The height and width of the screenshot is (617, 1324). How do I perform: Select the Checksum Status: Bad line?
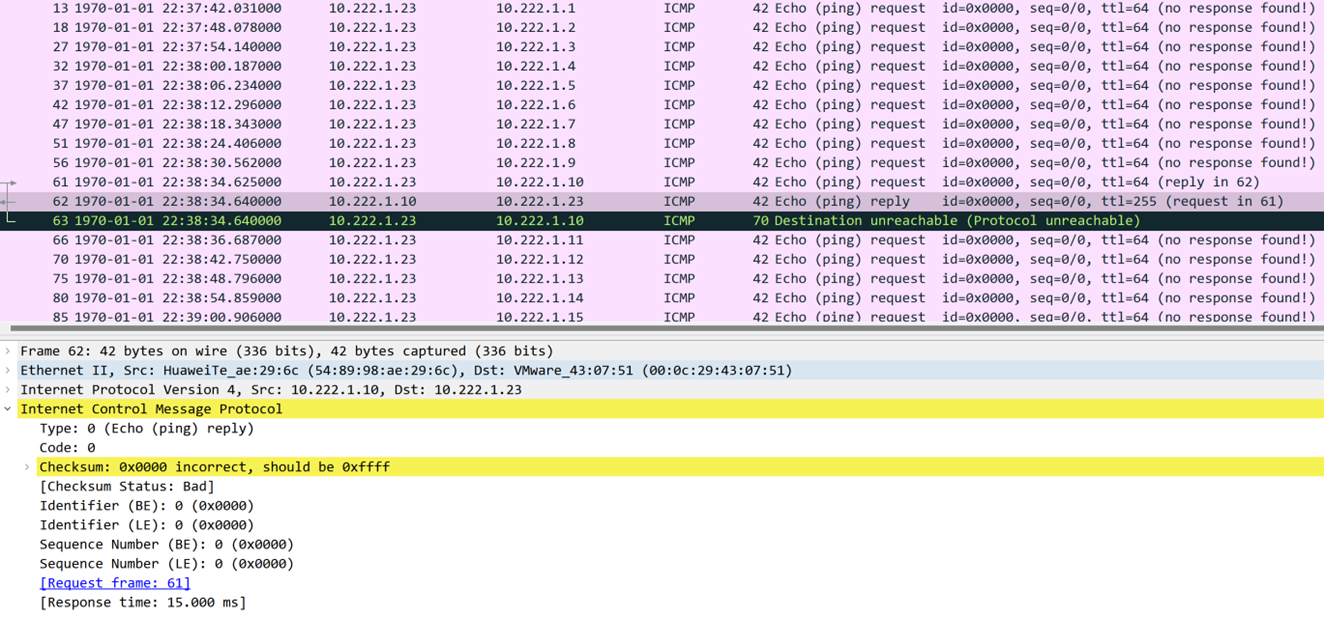click(127, 486)
